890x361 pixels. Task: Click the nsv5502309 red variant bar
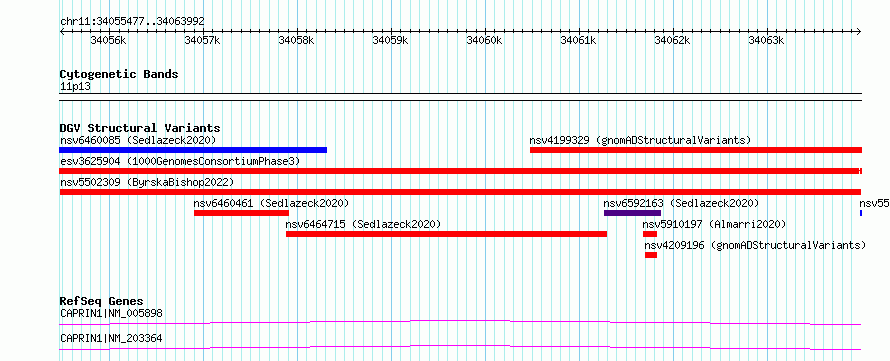click(x=460, y=192)
